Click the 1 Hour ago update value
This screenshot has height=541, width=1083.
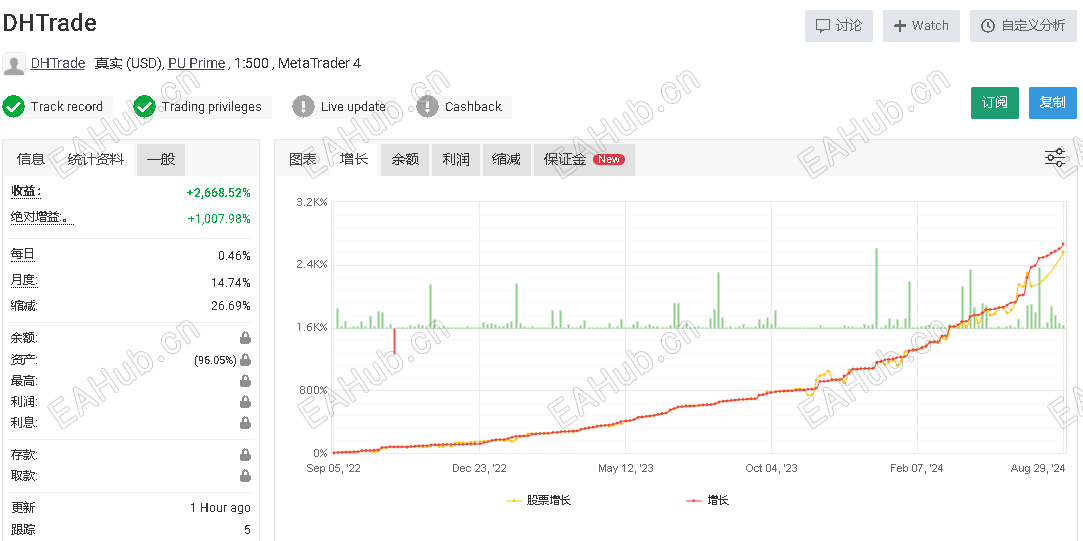click(220, 508)
